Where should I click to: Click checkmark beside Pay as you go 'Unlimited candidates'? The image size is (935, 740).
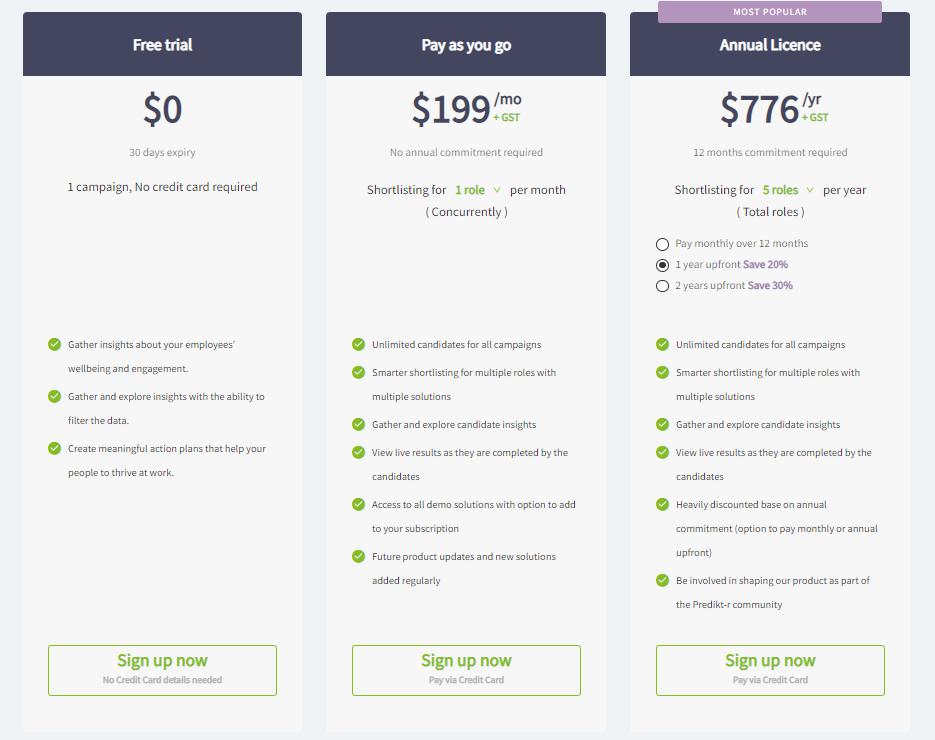tap(359, 345)
